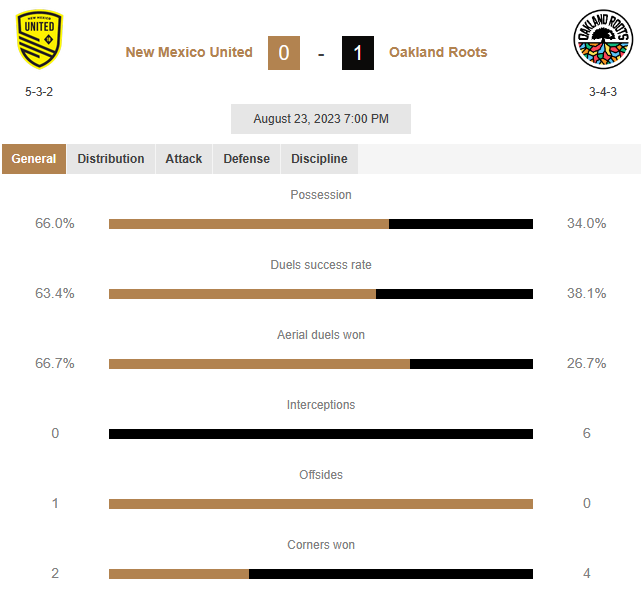Viewport: 644px width, 592px height.
Task: Click the 5-3-2 formation label
Action: 39,92
